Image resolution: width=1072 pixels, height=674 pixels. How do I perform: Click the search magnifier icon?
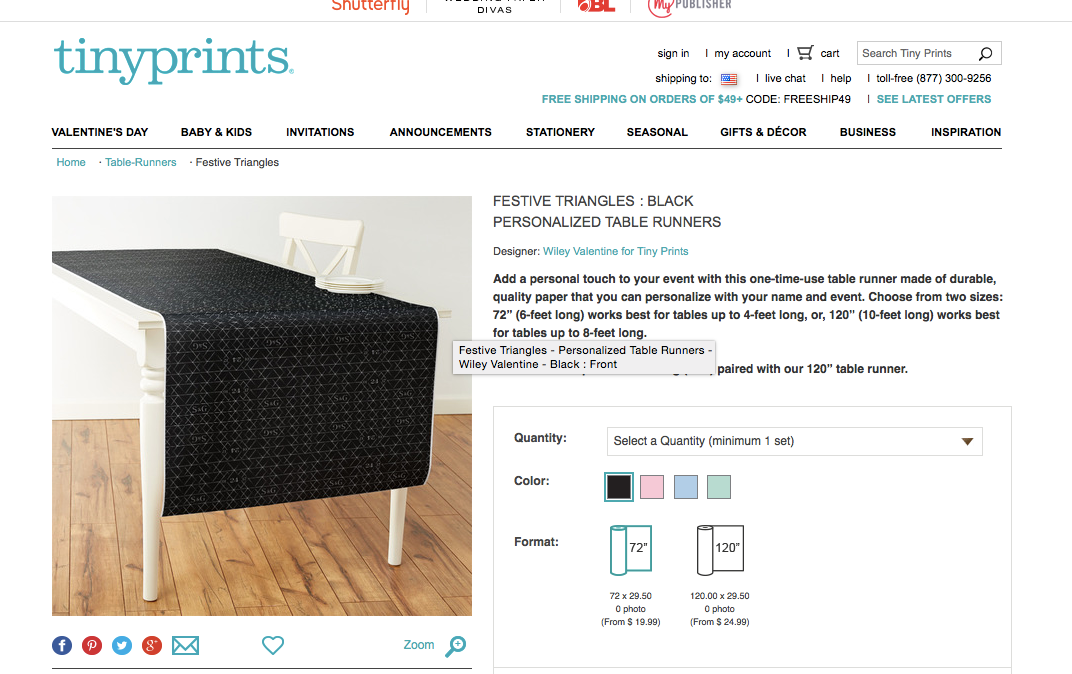point(985,53)
